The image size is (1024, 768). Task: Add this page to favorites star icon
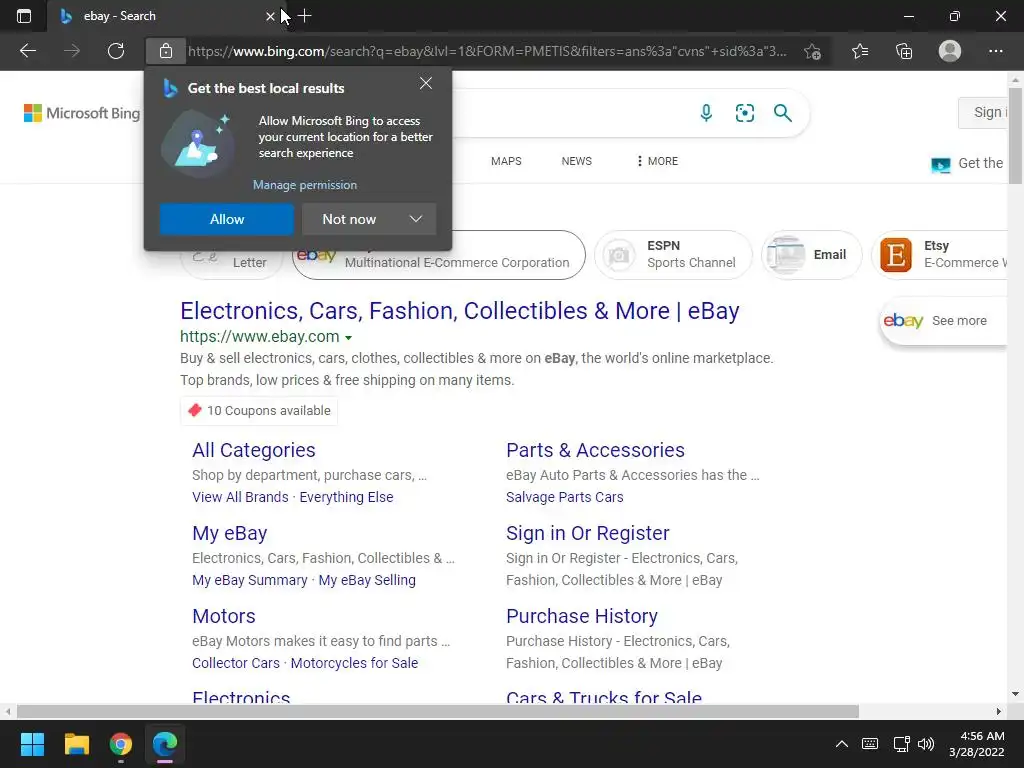[x=812, y=51]
